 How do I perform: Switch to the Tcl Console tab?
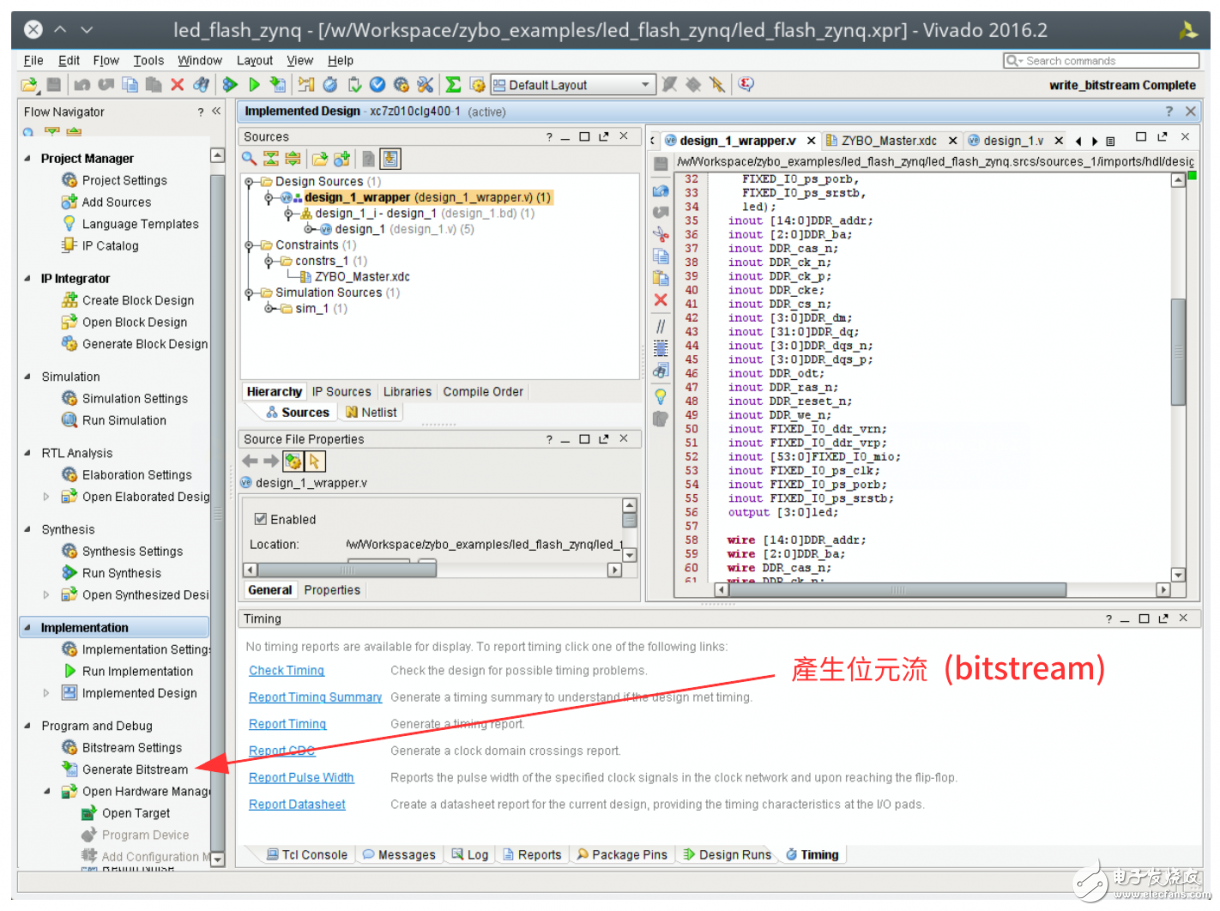tap(305, 855)
